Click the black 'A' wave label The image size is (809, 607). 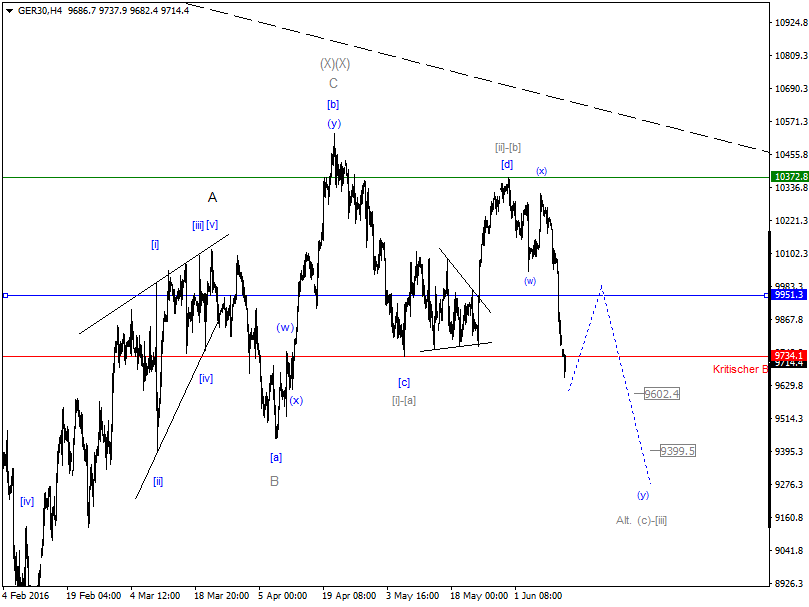tap(211, 199)
